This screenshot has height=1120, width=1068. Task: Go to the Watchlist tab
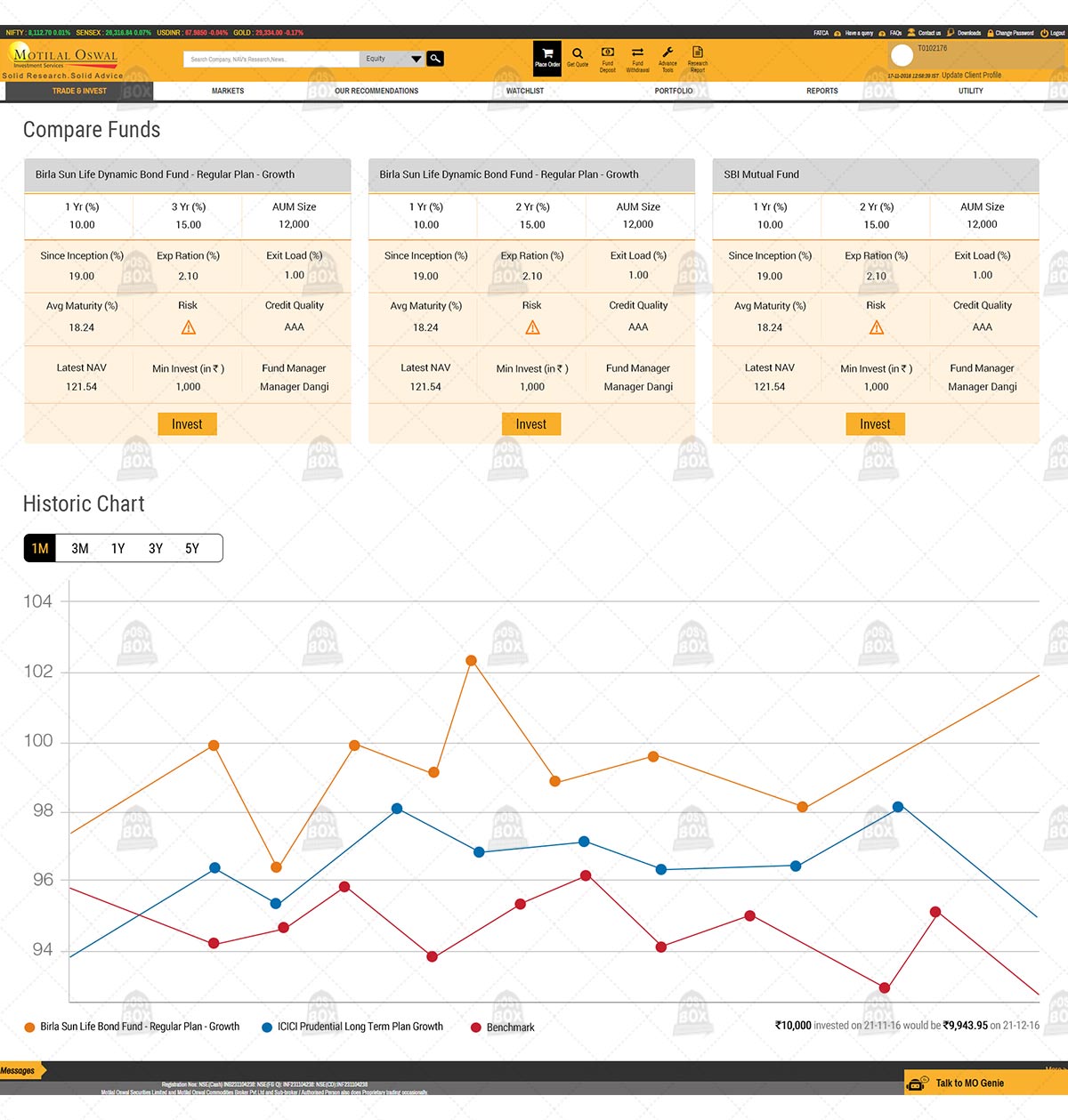tap(525, 91)
